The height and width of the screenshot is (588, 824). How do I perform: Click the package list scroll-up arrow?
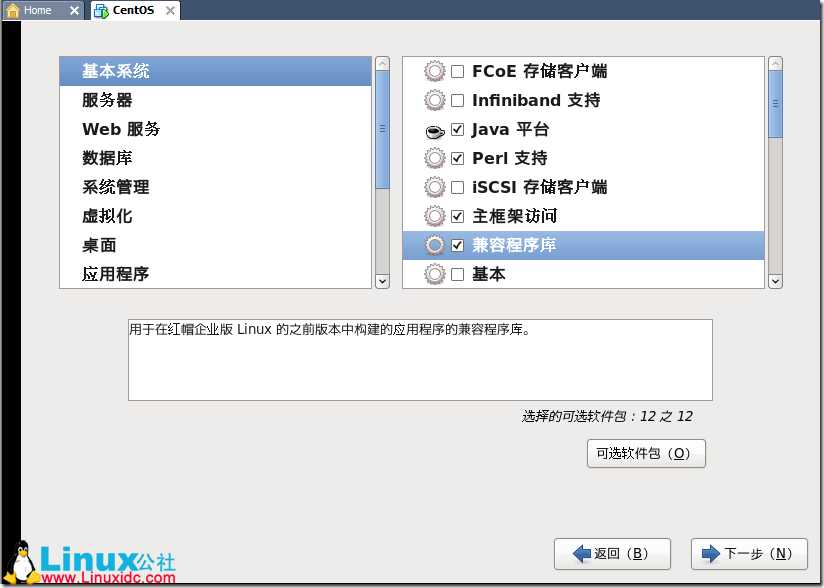(x=775, y=64)
